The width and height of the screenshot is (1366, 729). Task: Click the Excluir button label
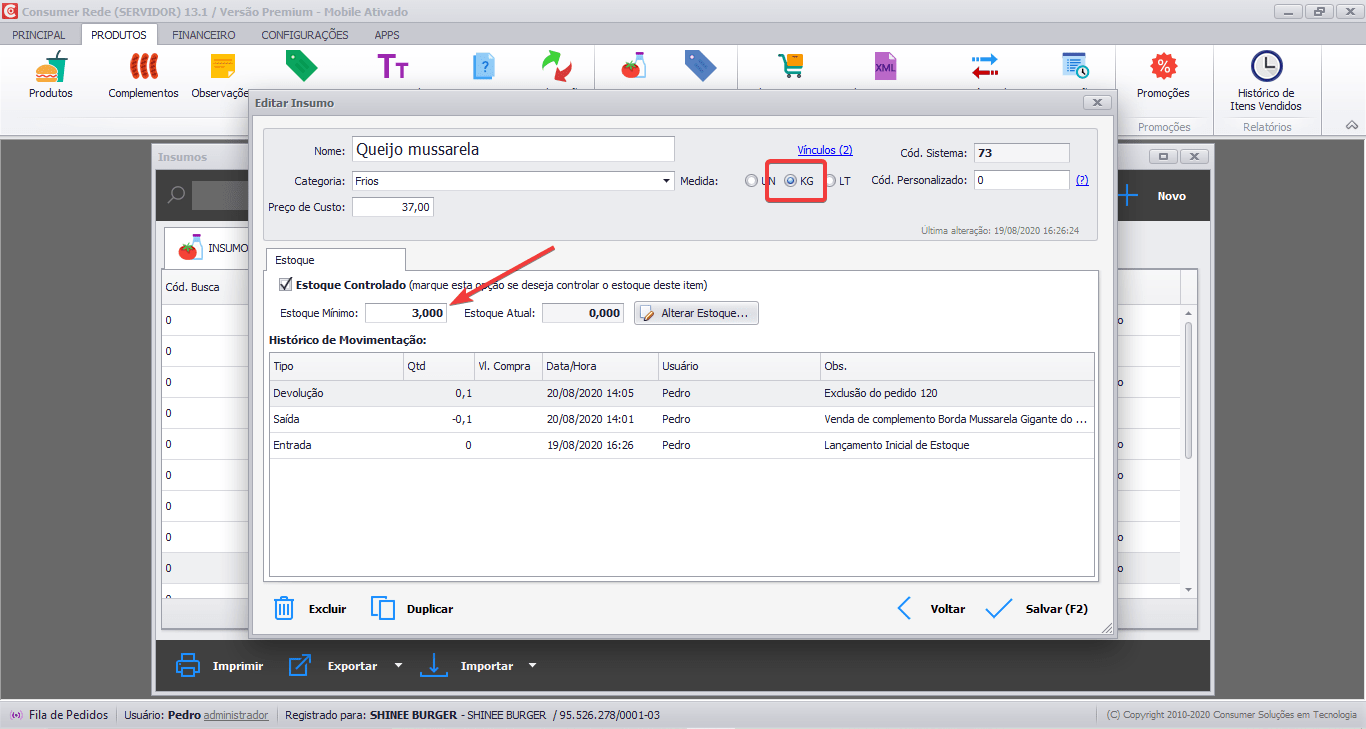pyautogui.click(x=327, y=609)
